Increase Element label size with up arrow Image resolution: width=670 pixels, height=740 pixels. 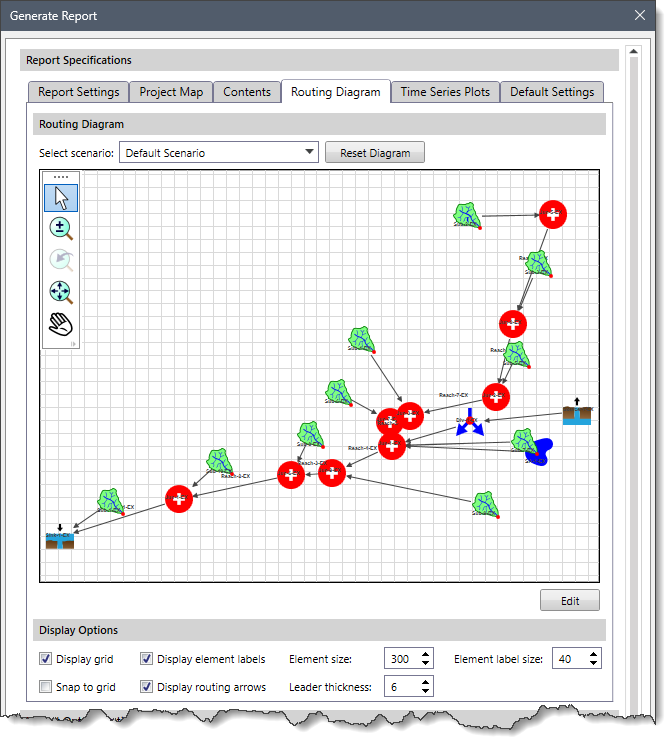593,654
